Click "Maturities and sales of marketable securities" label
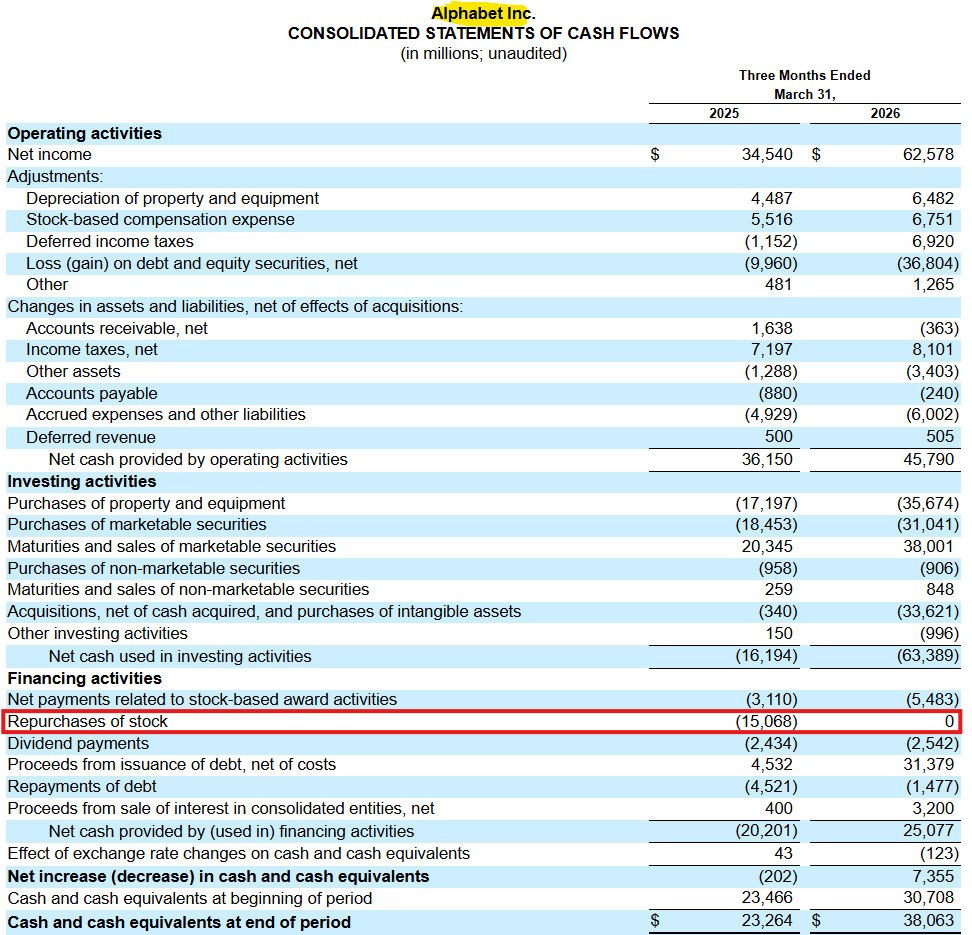The image size is (972, 935). pos(172,546)
